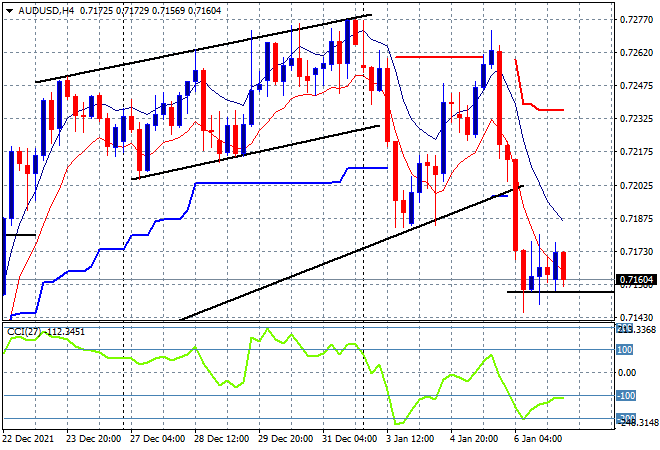Screen dimensions: 660x450
Task: Click the 22 Dec 2021 date label
Action: tap(29, 439)
